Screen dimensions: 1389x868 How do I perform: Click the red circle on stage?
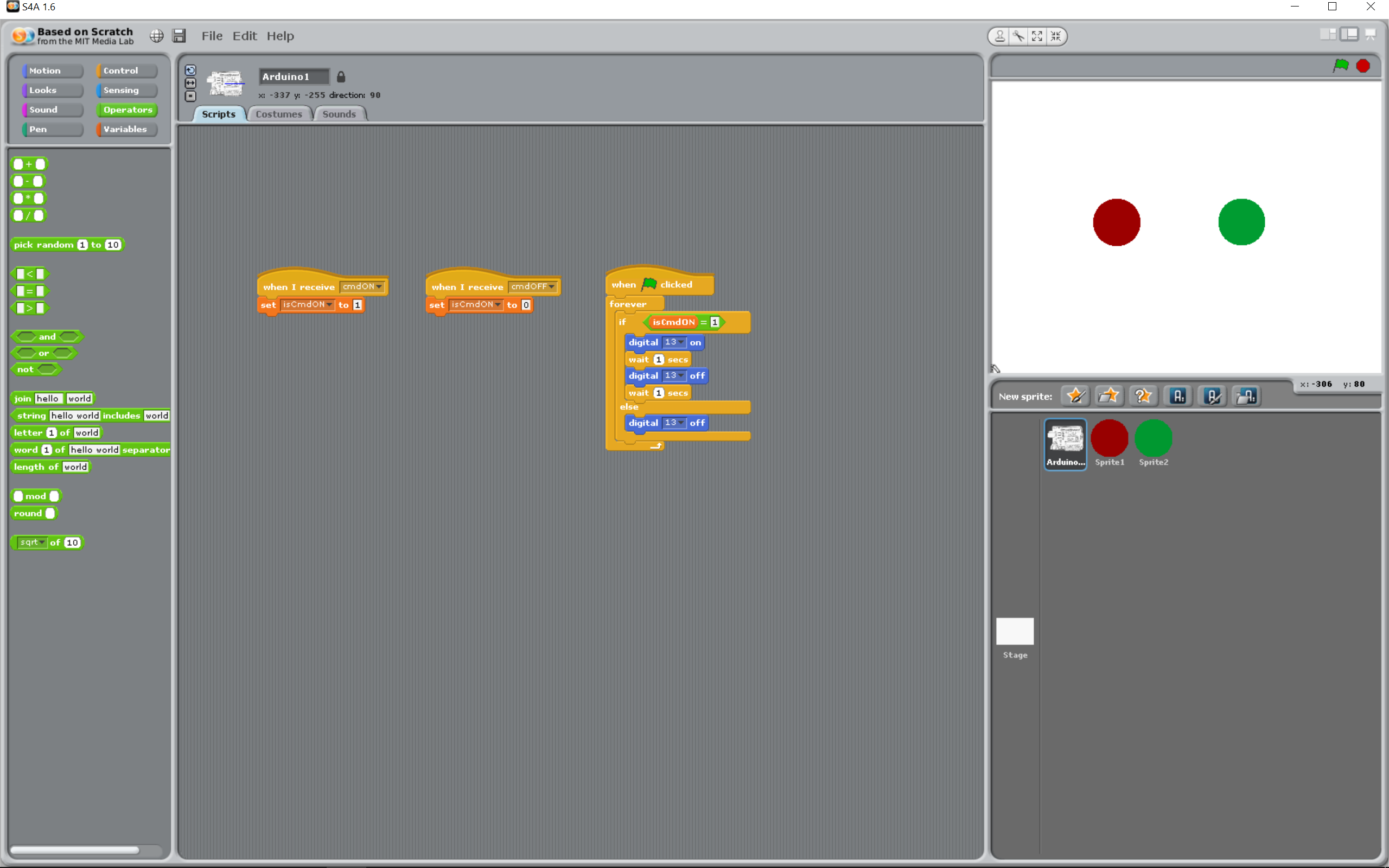click(1117, 222)
